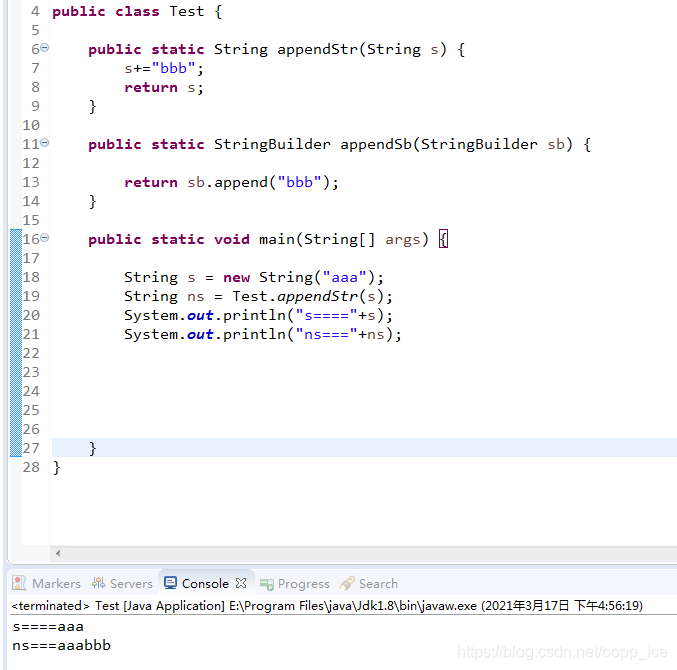Click the class name Test in declaration
The height and width of the screenshot is (670, 677).
click(x=187, y=11)
